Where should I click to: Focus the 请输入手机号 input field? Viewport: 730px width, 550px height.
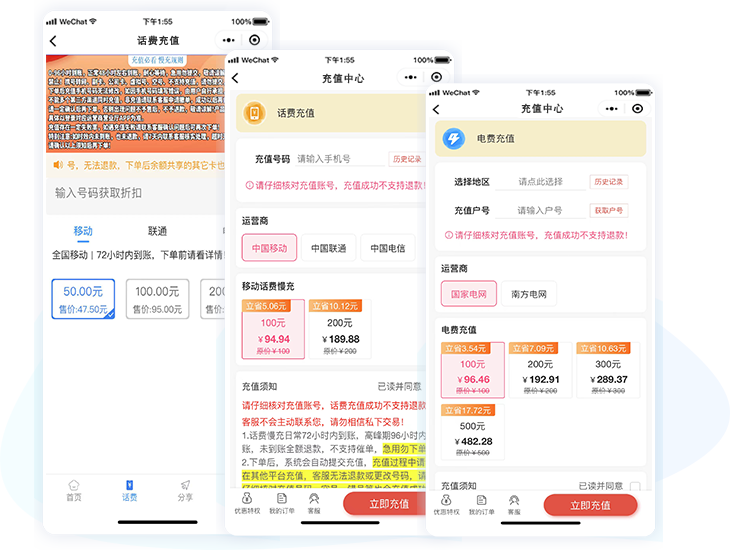(340, 159)
